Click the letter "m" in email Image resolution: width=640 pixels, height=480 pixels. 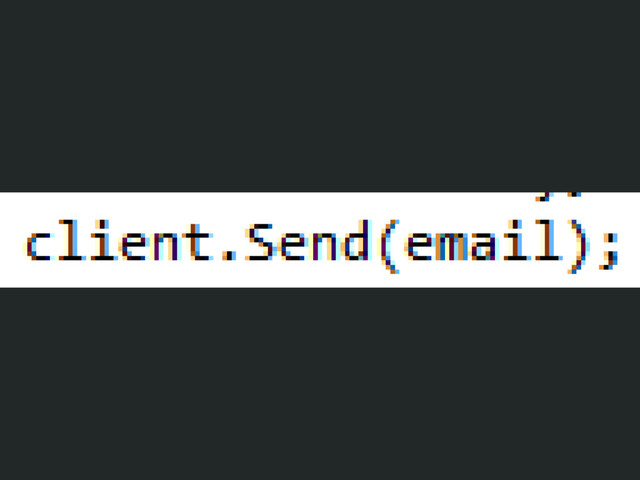tap(451, 247)
